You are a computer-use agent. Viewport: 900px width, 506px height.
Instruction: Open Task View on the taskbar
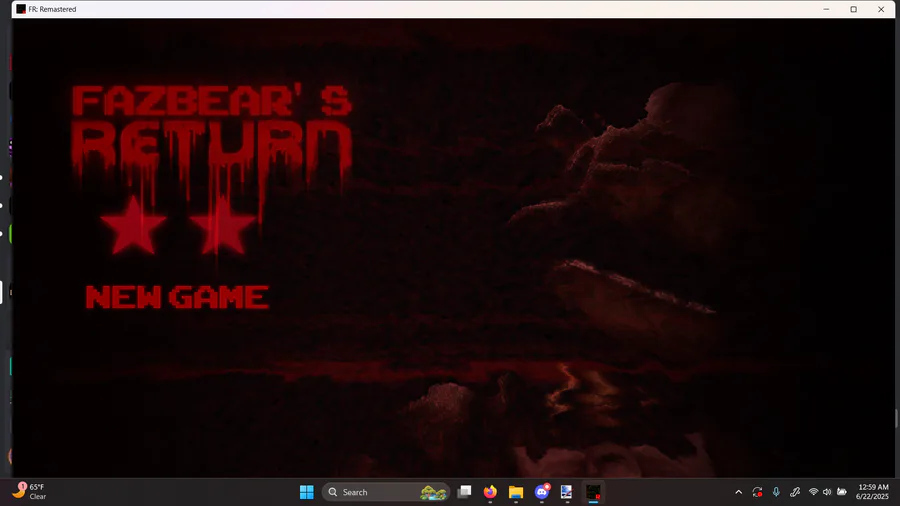click(x=464, y=492)
